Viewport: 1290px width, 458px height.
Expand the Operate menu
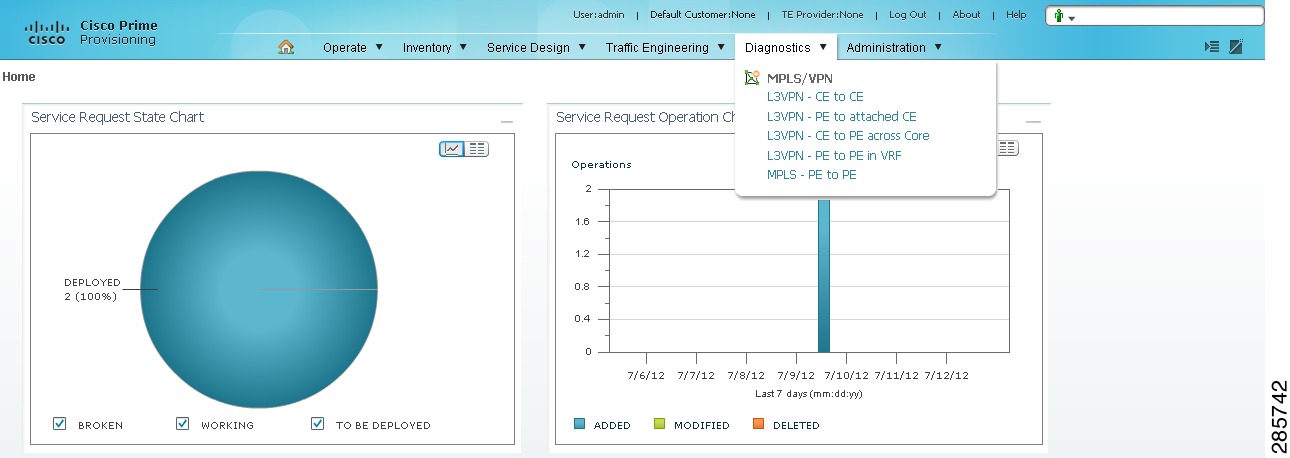click(x=353, y=47)
